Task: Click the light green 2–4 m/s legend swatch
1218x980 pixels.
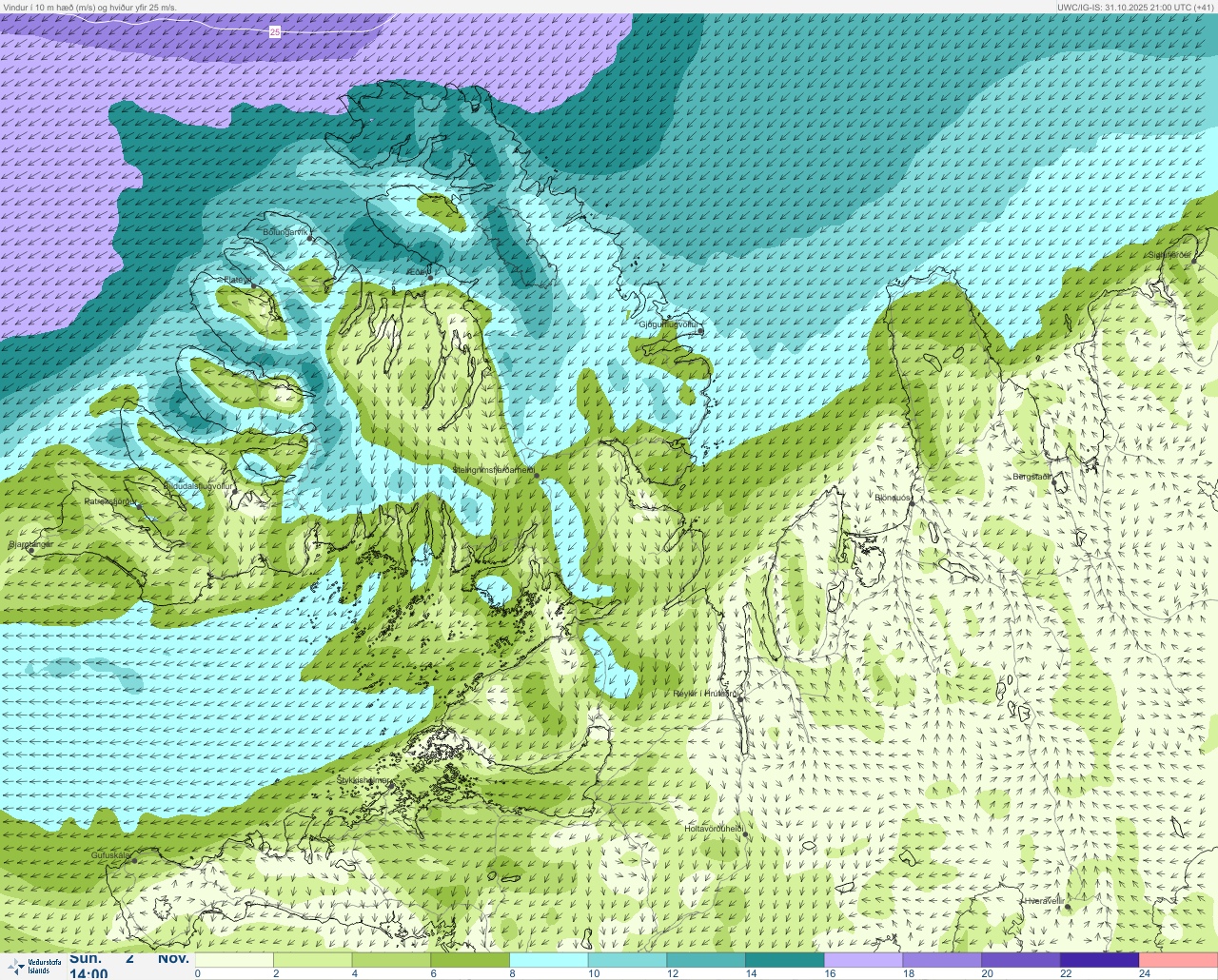Action: click(312, 960)
